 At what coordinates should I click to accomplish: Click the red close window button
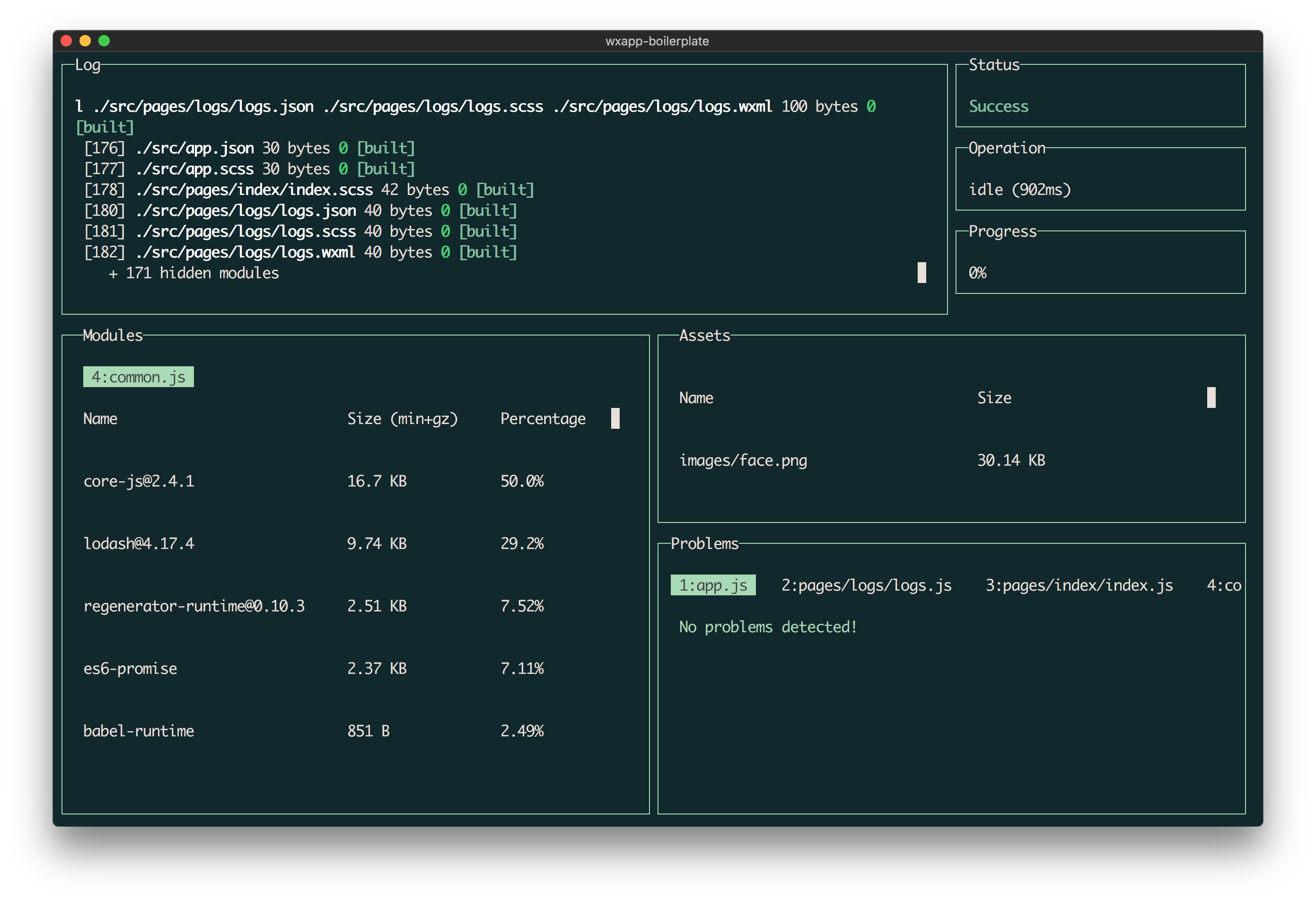click(x=66, y=41)
